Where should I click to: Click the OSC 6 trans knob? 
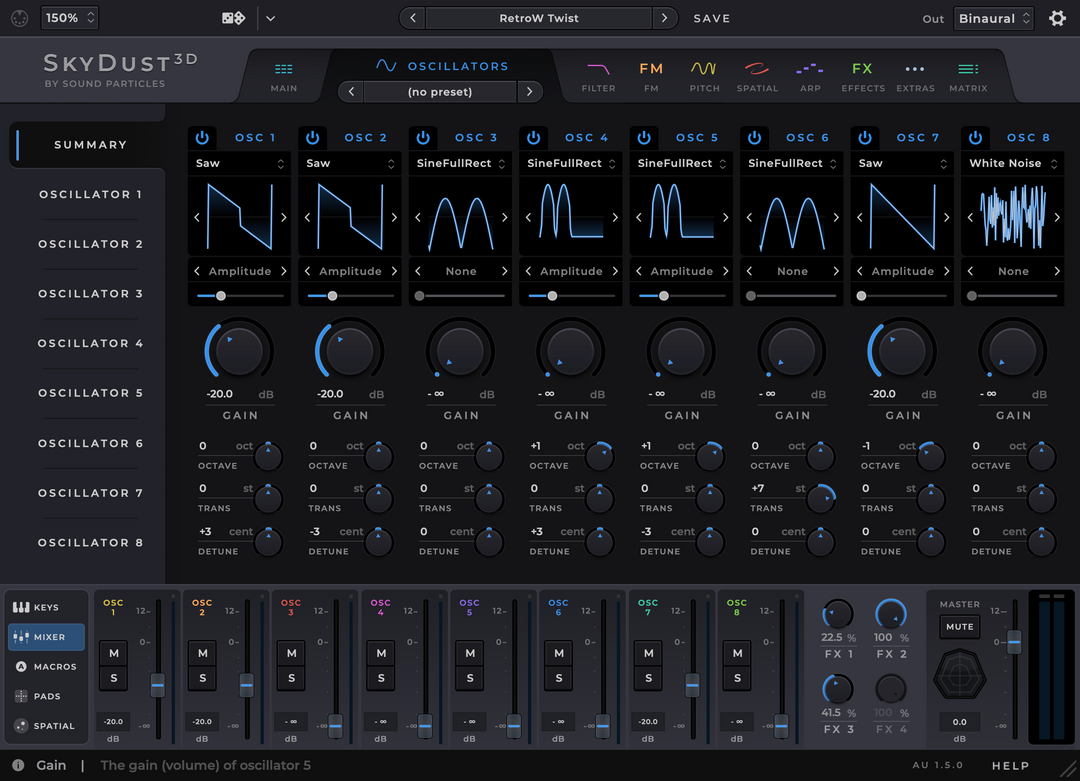pyautogui.click(x=820, y=499)
